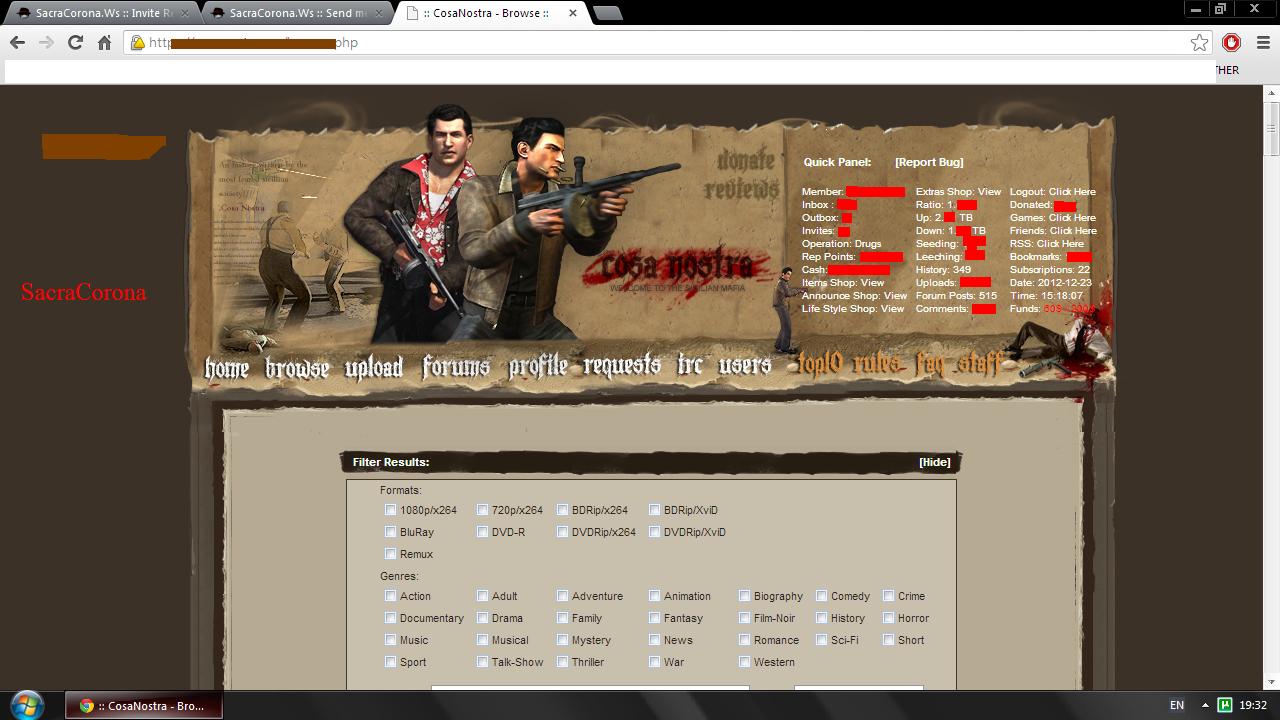This screenshot has height=720, width=1280.
Task: Open the Announce Shop View link
Action: click(854, 296)
